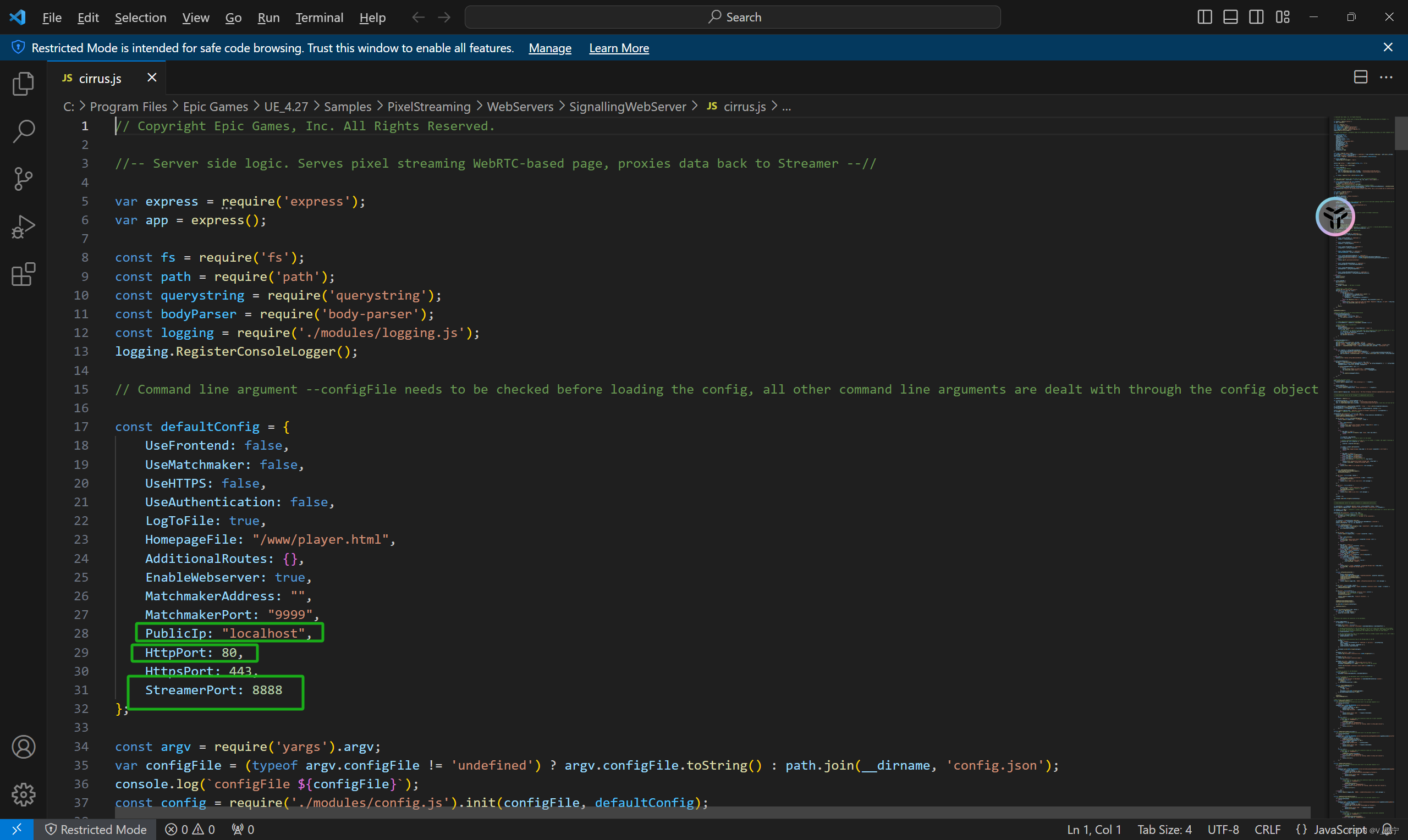
Task: Expand WebServers breadcrumb
Action: 520,107
